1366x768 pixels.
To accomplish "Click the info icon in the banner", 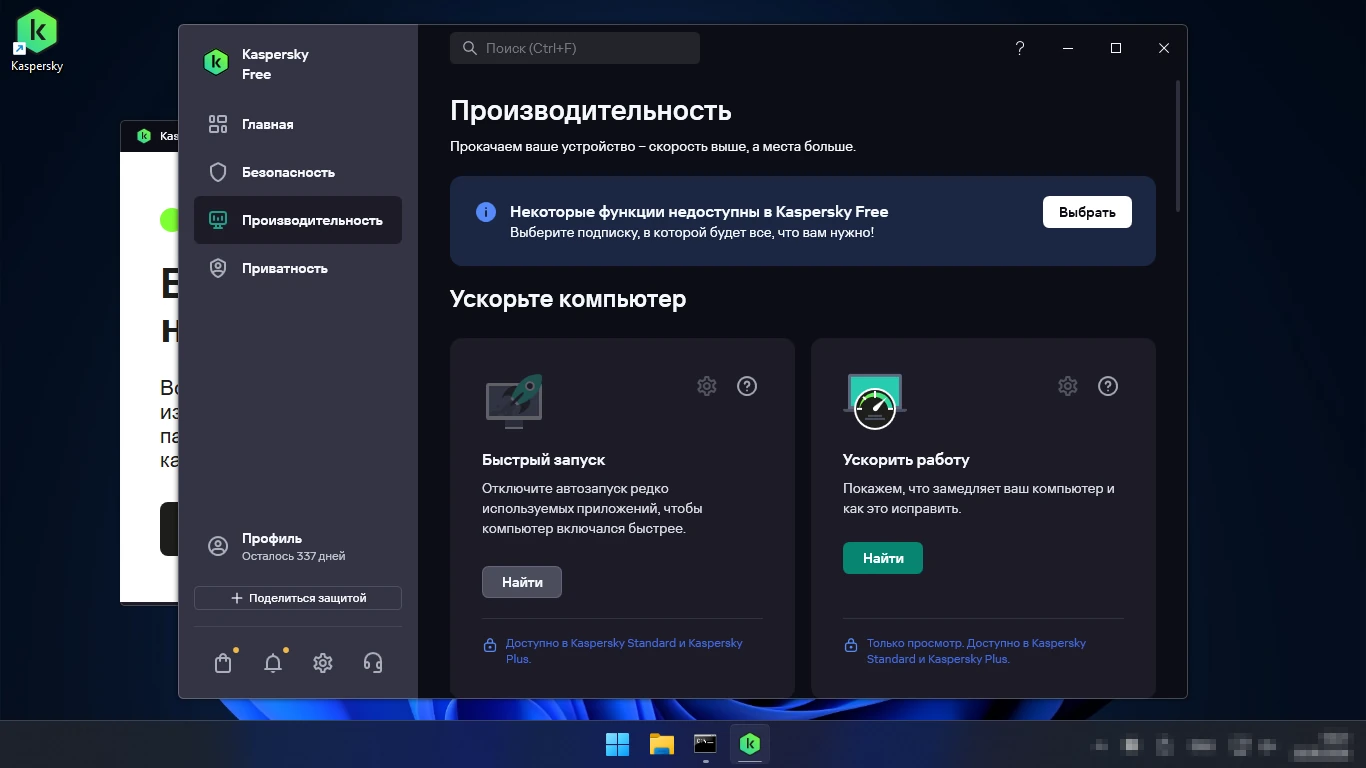I will (x=486, y=212).
